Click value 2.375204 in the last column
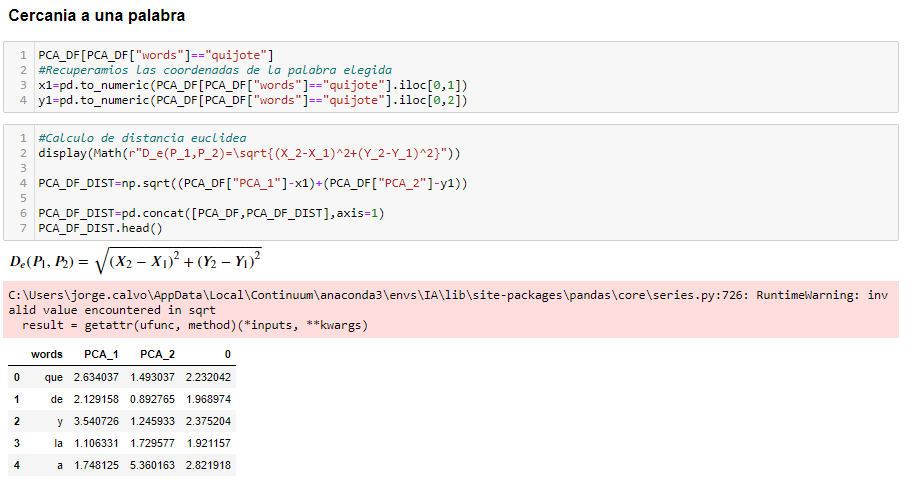Screen dimensions: 916x487 point(209,421)
